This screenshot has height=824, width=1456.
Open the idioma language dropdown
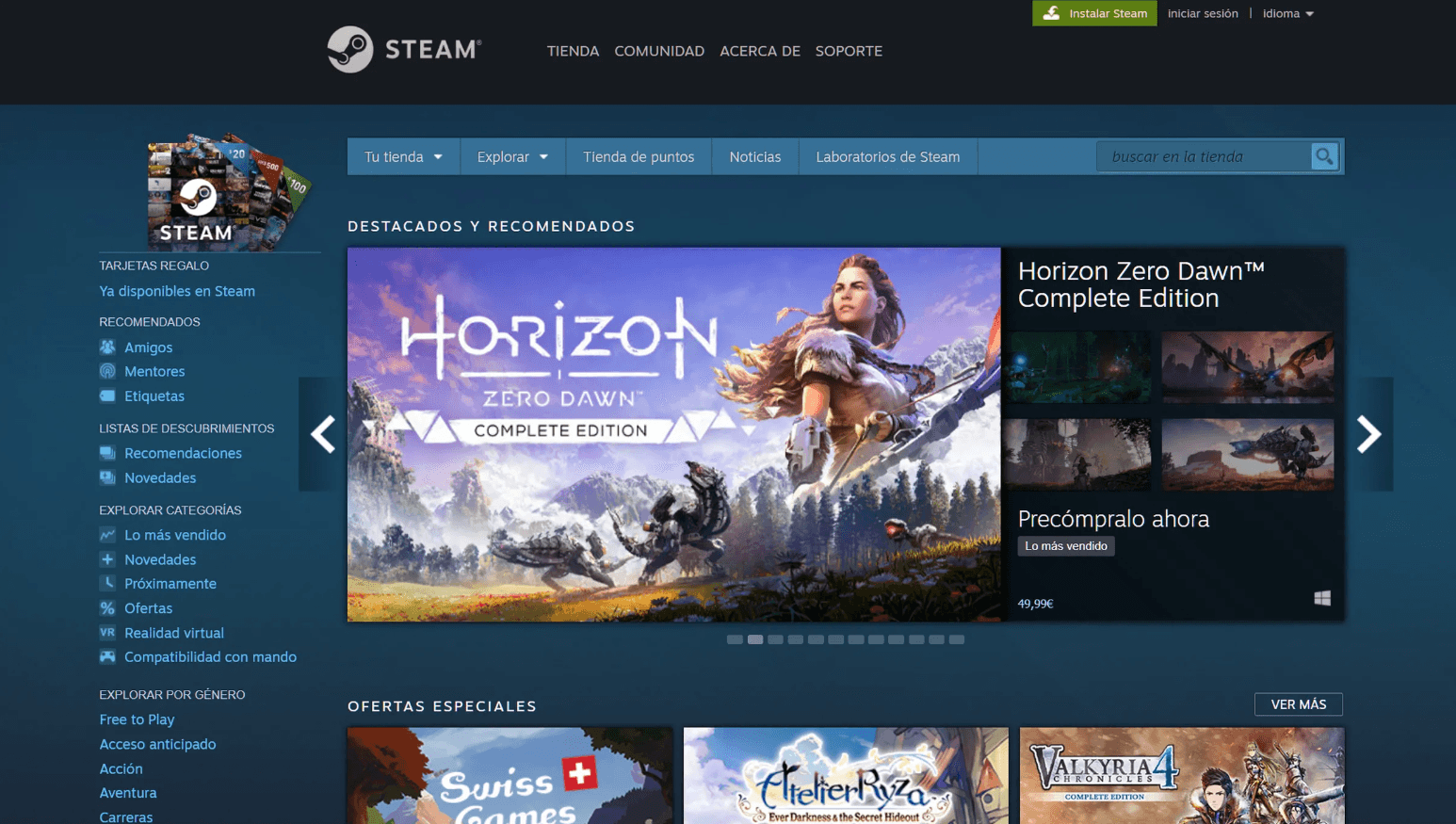pyautogui.click(x=1287, y=13)
